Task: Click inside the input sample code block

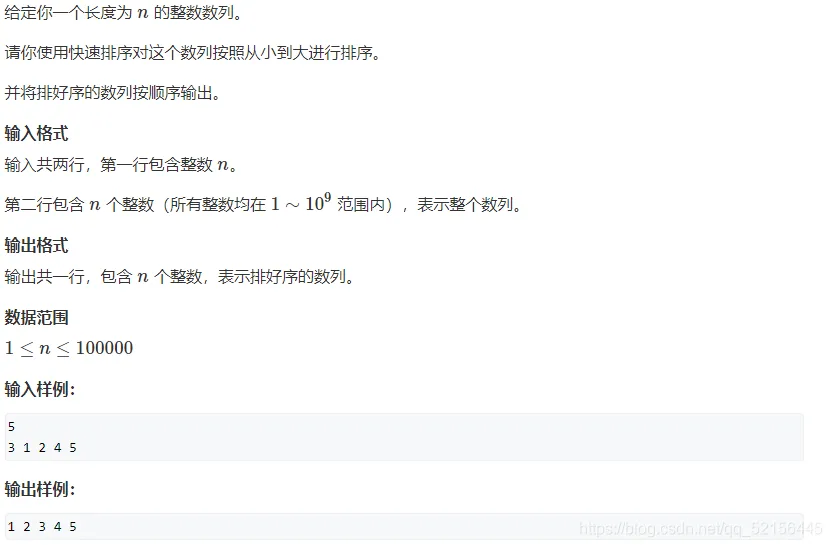Action: [x=404, y=437]
